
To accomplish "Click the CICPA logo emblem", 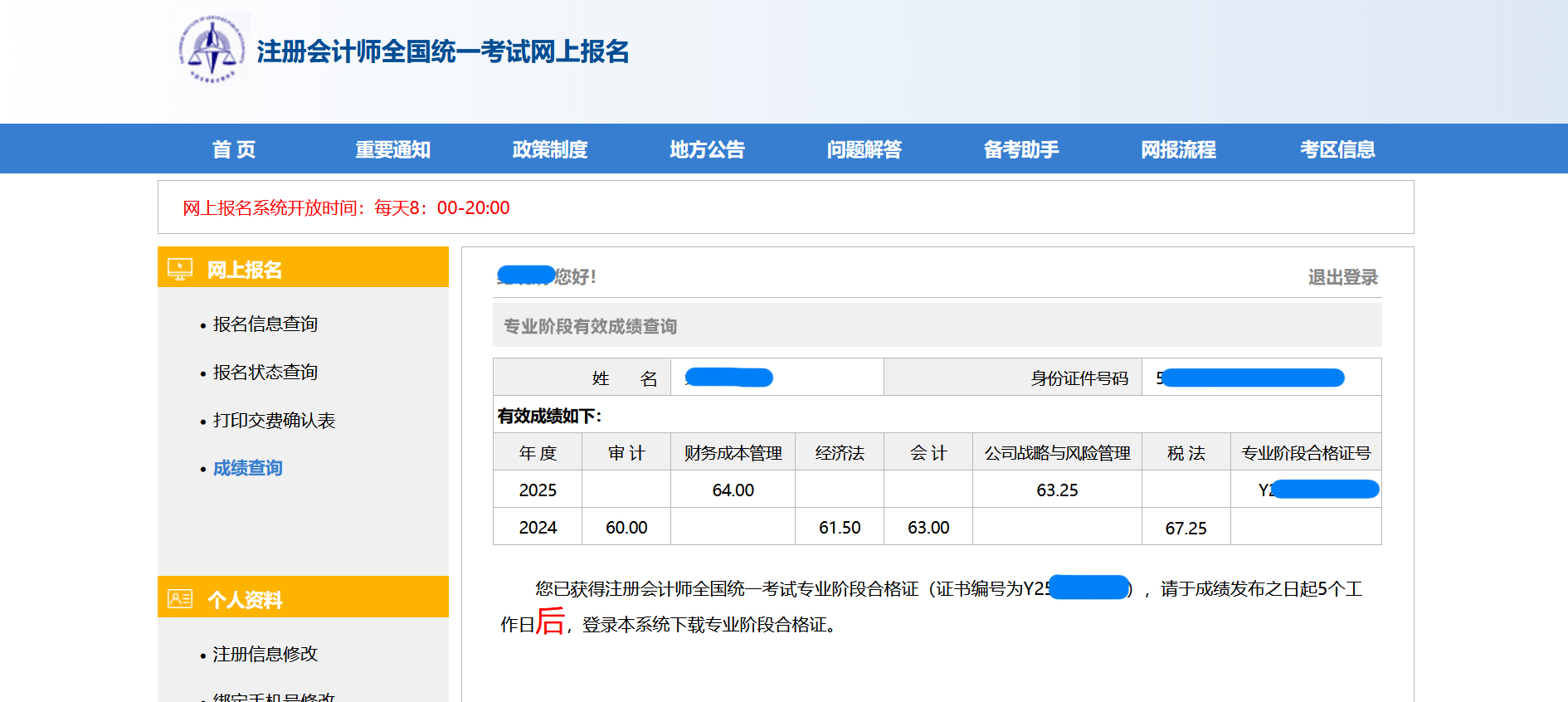I will point(212,50).
